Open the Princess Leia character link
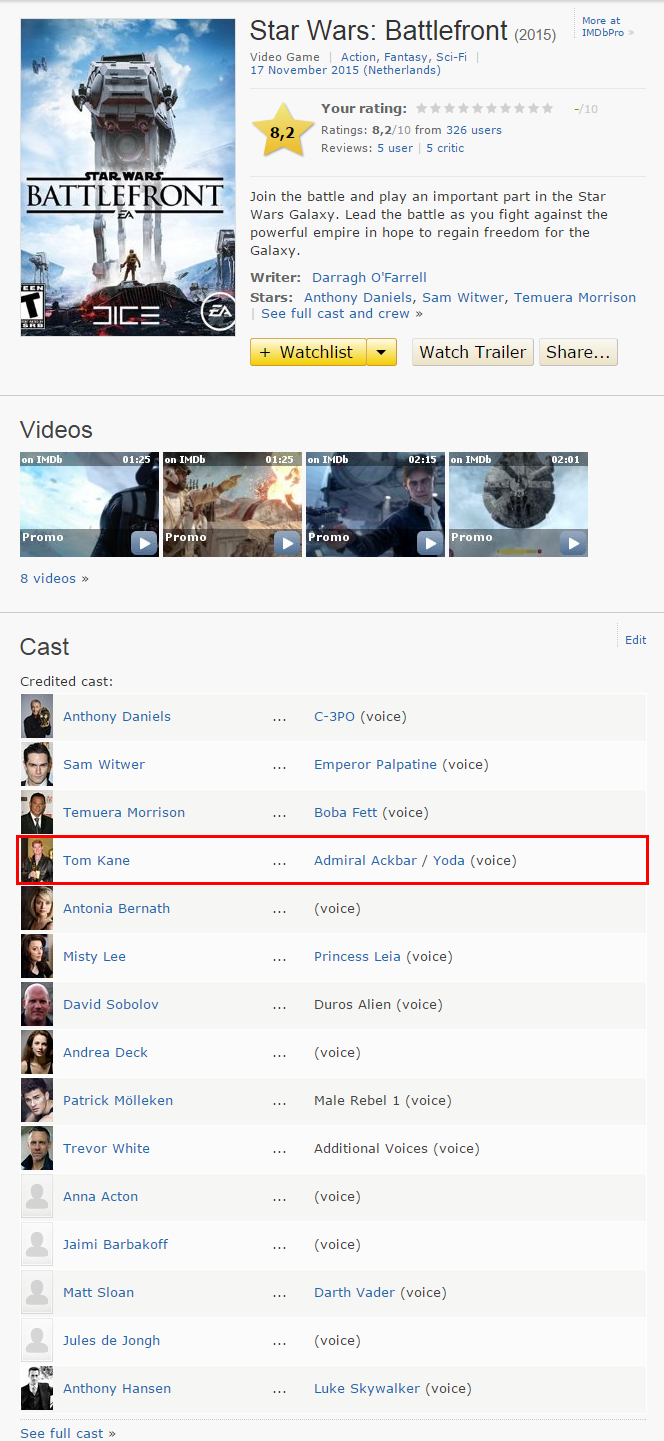 [x=357, y=956]
